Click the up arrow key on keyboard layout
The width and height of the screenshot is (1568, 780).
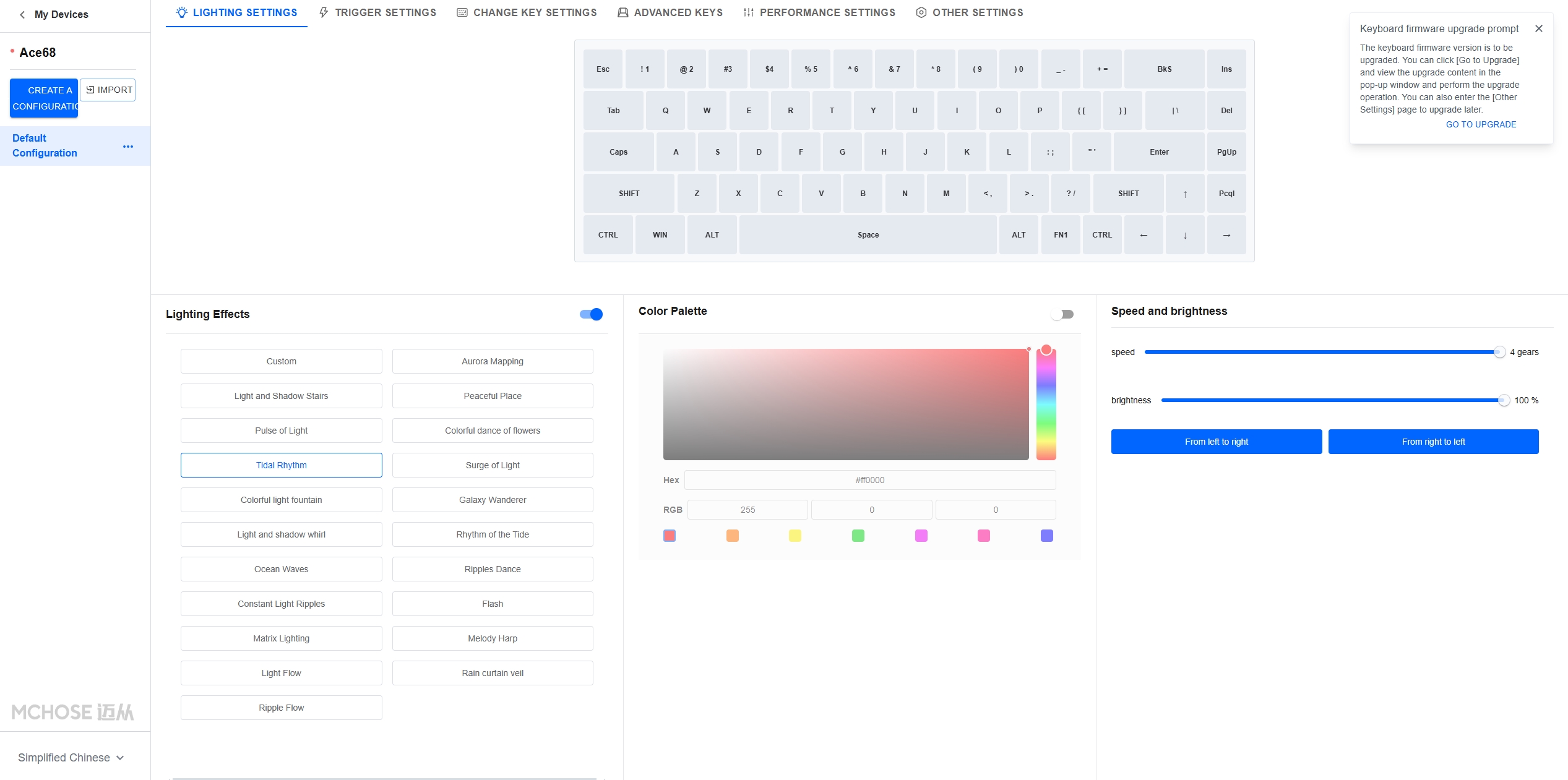click(x=1185, y=194)
